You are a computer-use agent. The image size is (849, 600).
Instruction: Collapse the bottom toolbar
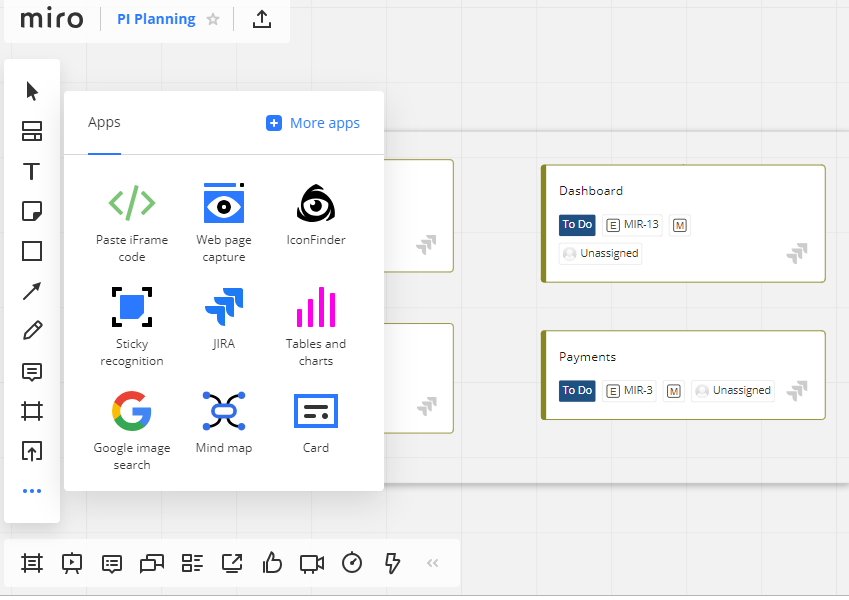pos(432,563)
